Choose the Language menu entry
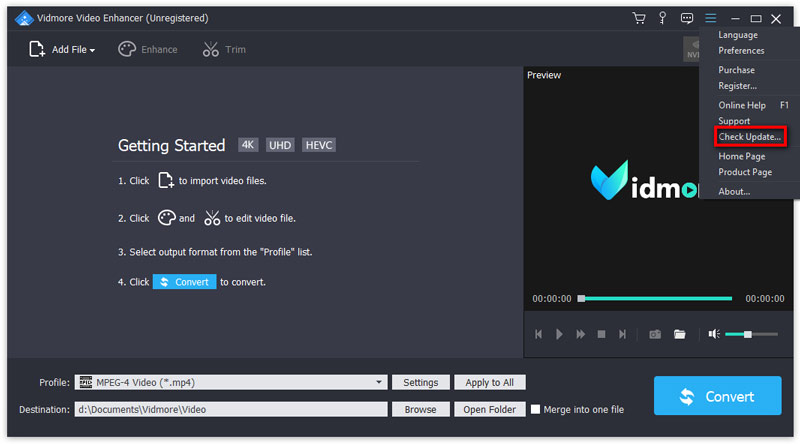 [x=738, y=35]
